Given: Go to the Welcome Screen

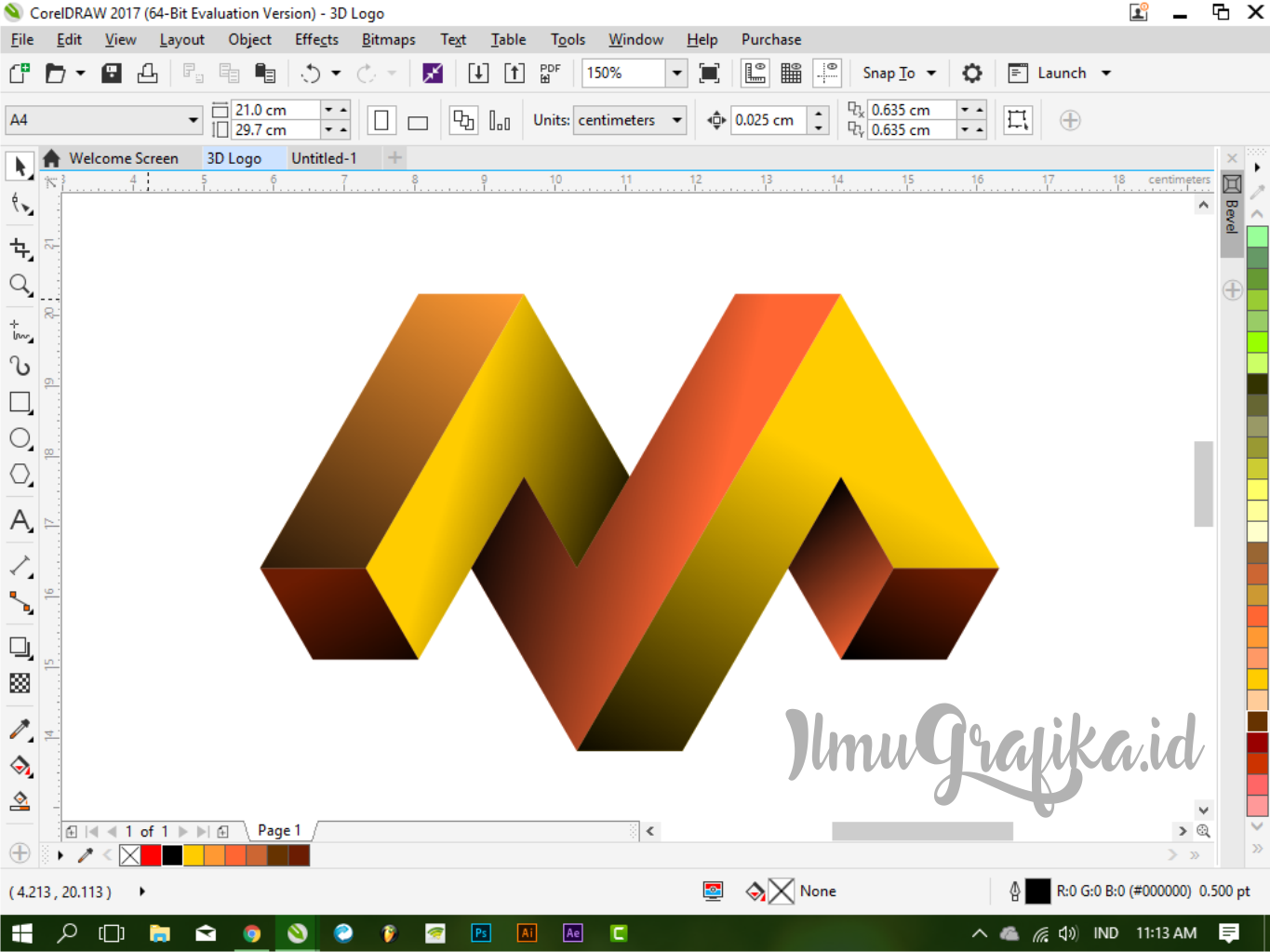Looking at the screenshot, I should coord(122,157).
